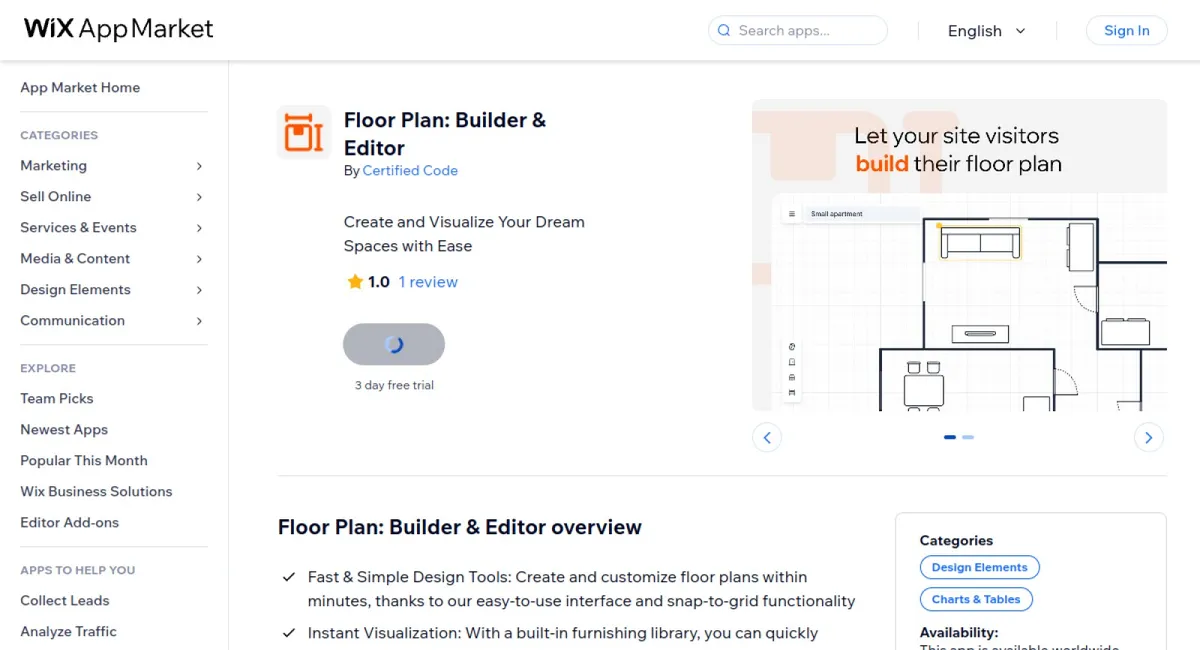This screenshot has width=1200, height=650.
Task: Click the Floor Plan app logo icon
Action: point(303,132)
